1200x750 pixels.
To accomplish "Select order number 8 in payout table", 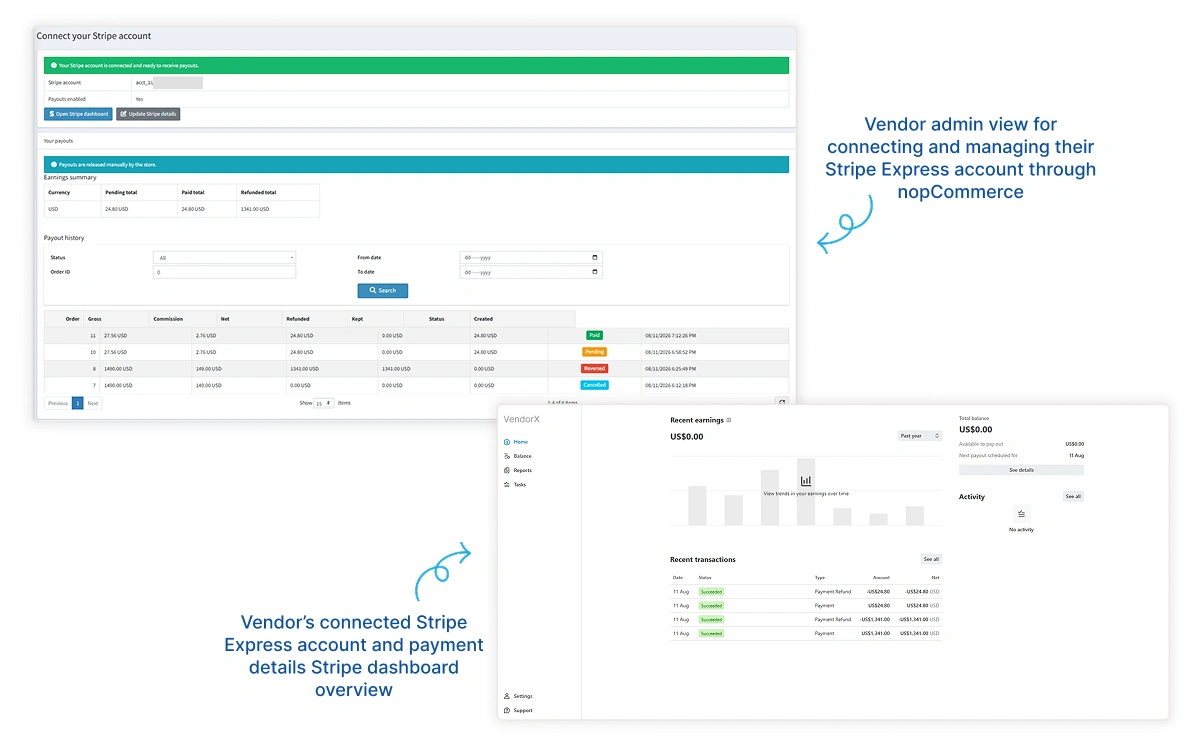I will click(x=94, y=368).
